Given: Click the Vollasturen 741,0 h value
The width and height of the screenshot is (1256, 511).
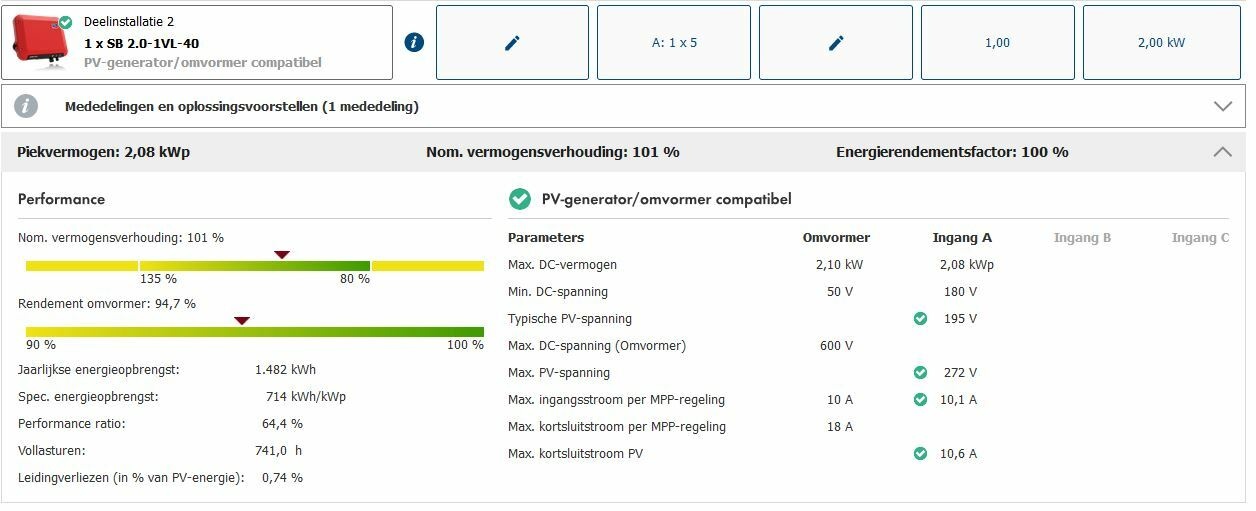Looking at the screenshot, I should (x=278, y=451).
